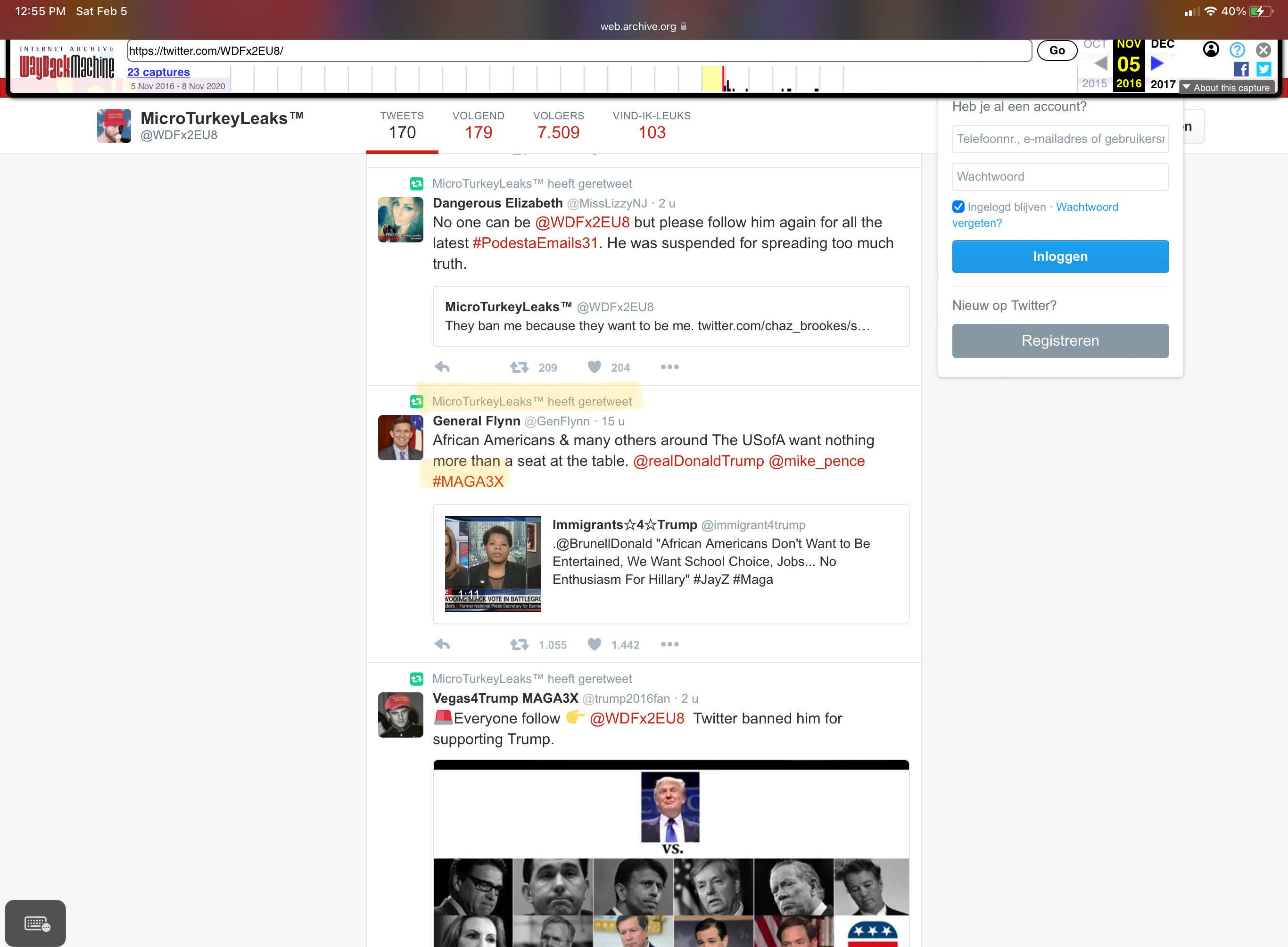Open @realDonaldTrump mention link
Viewport: 1288px width, 947px height.
click(698, 461)
